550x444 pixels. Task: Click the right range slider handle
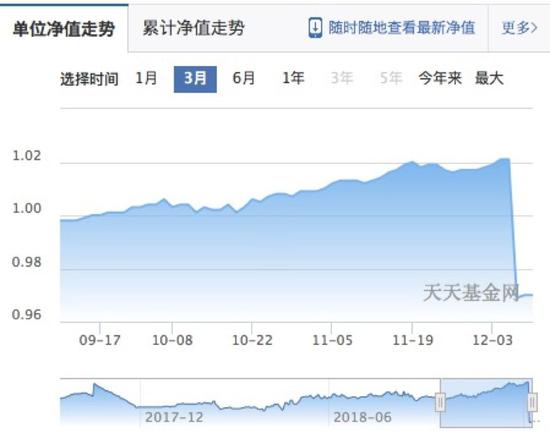point(532,402)
